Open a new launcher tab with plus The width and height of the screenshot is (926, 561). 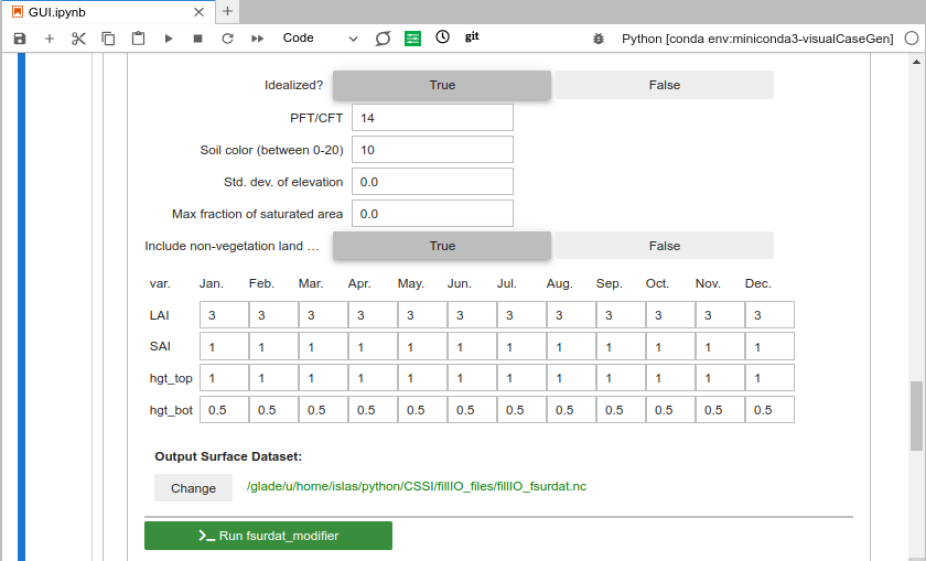click(228, 12)
